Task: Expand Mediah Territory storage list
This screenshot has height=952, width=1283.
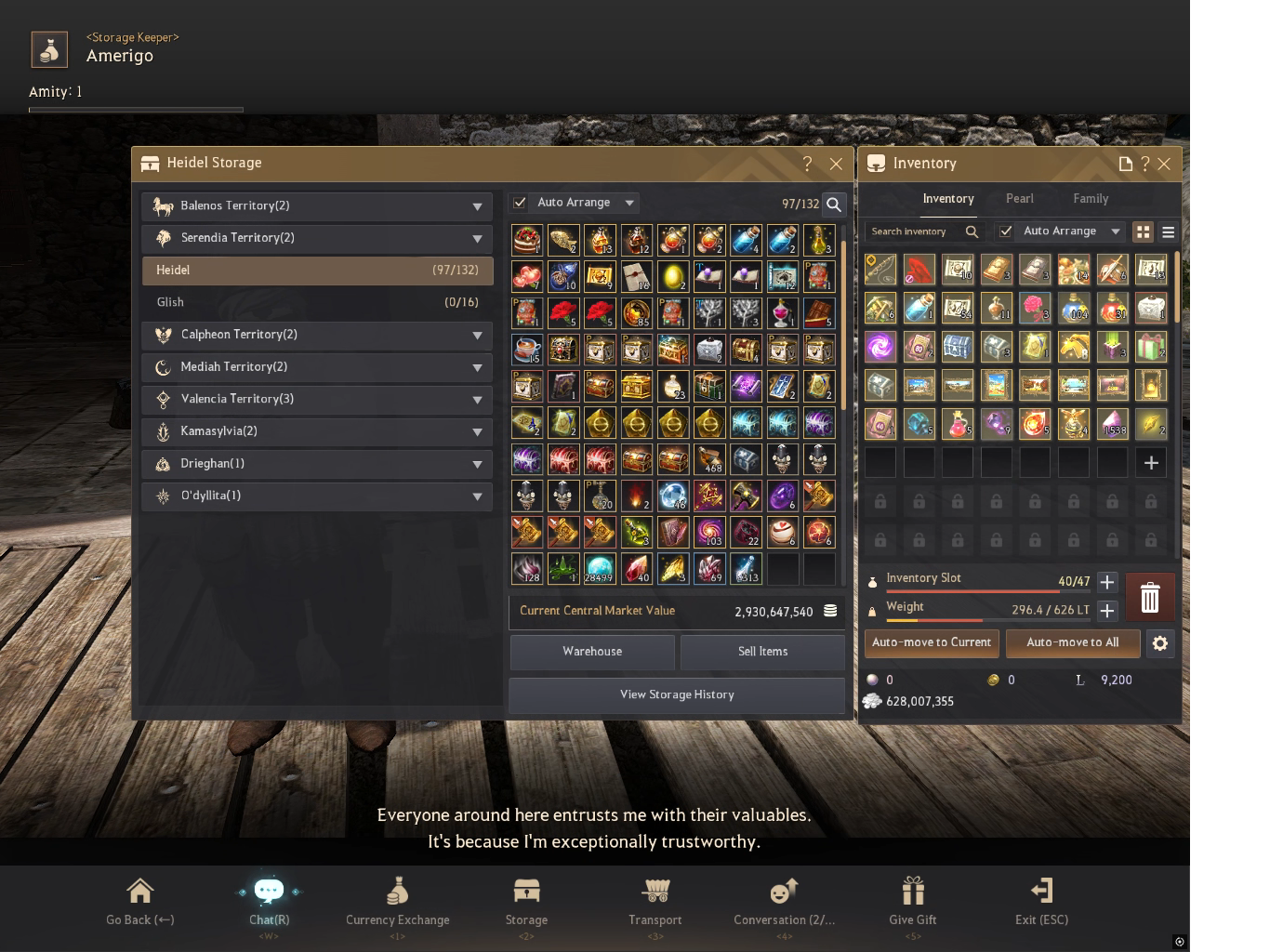Action: pyautogui.click(x=317, y=367)
